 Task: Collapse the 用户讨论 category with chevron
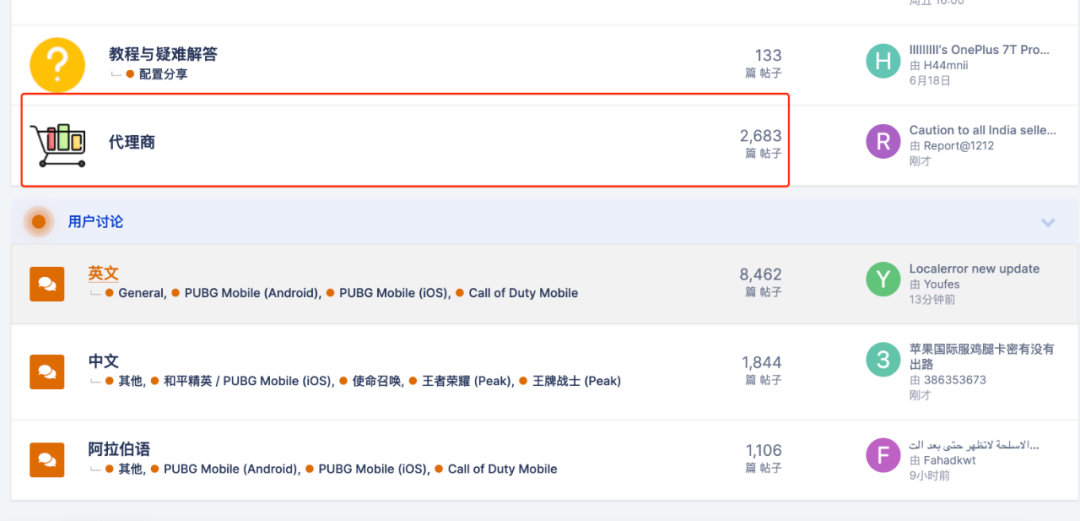[x=1048, y=222]
